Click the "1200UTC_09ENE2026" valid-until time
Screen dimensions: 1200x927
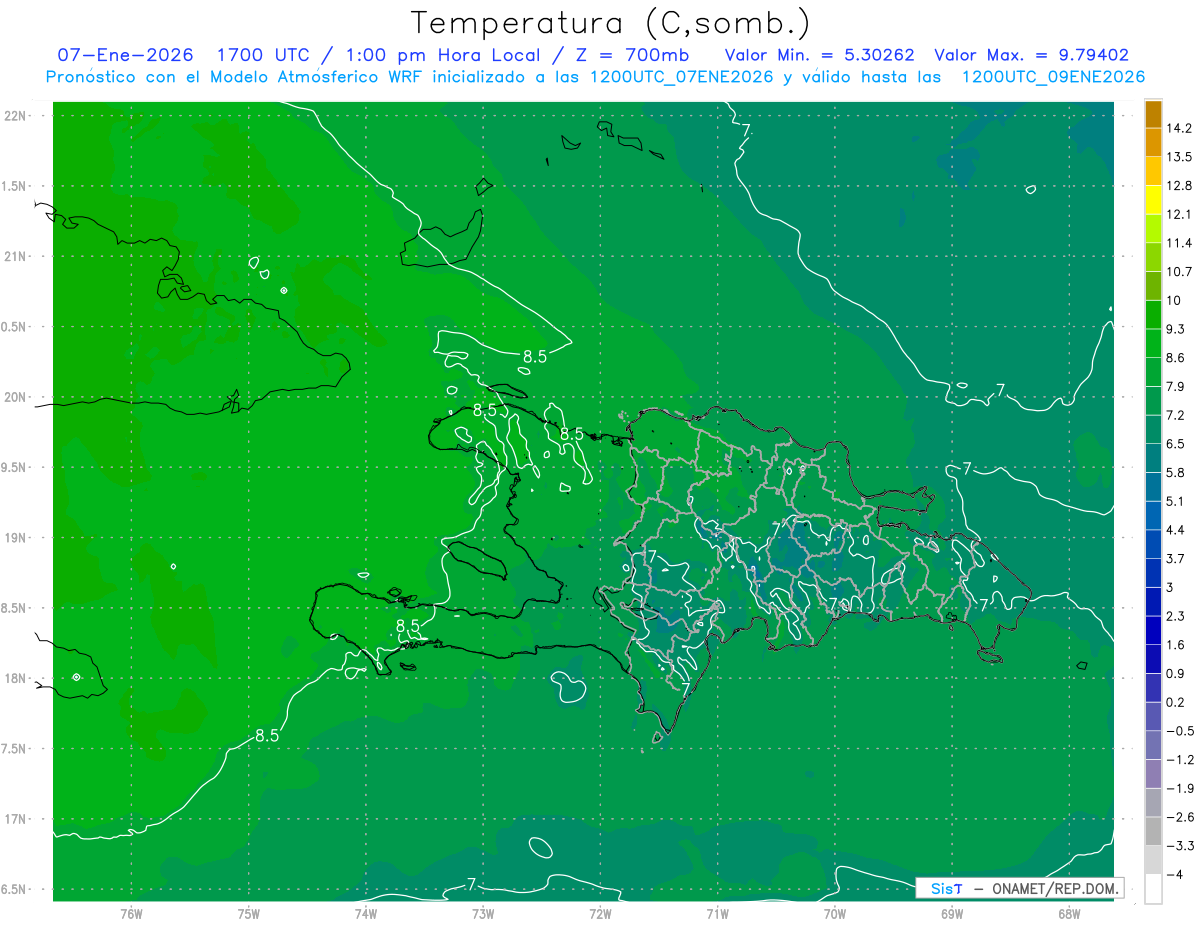click(x=1053, y=77)
